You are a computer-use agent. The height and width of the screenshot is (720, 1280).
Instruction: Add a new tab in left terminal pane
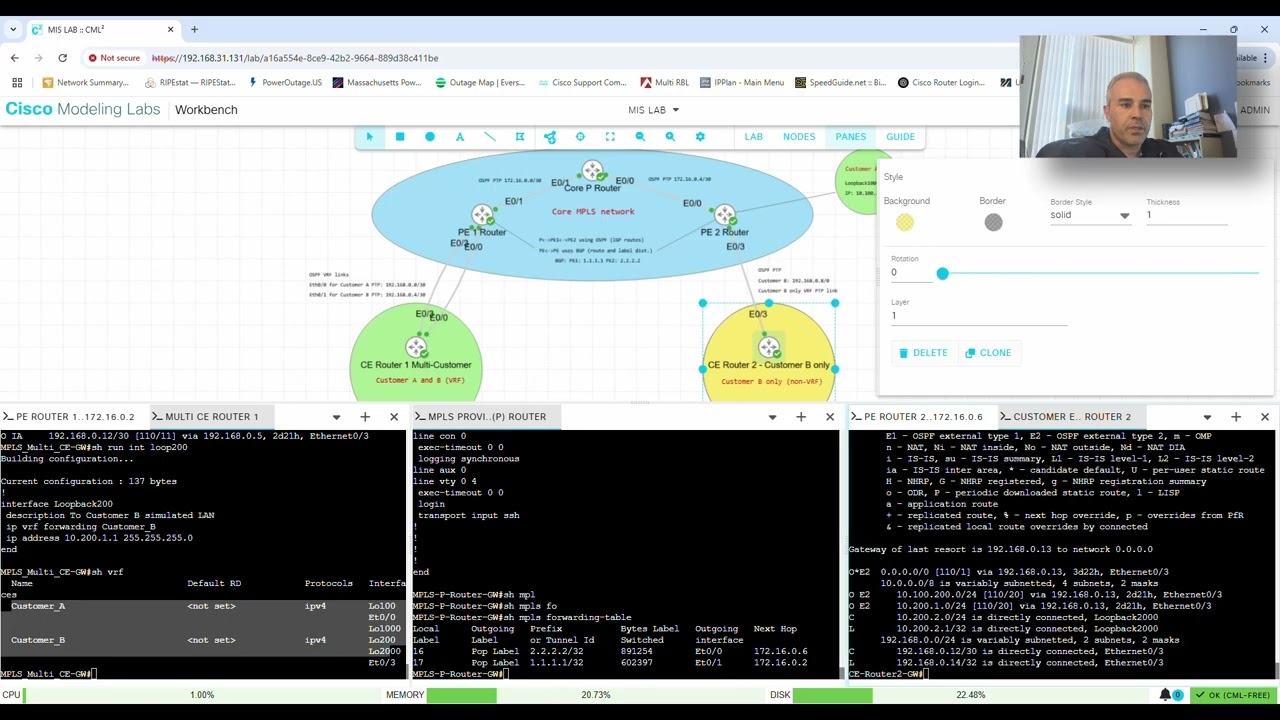(365, 416)
